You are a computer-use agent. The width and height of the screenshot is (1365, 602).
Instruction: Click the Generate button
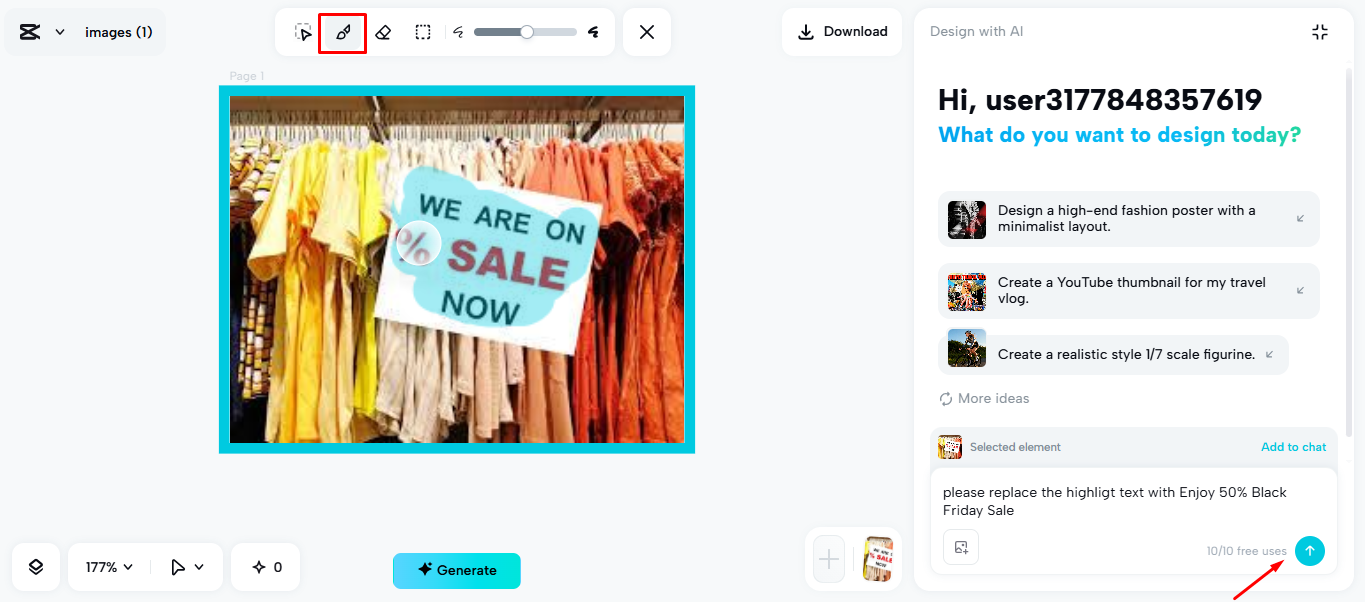point(457,570)
